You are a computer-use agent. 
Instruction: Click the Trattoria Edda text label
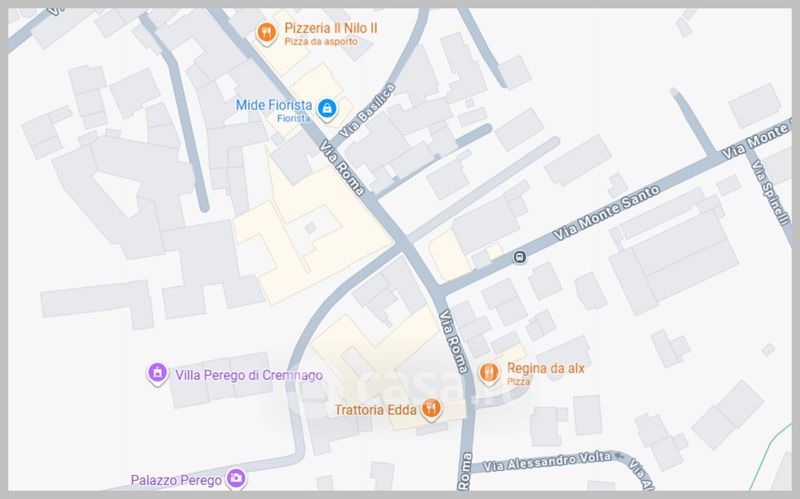point(376,410)
